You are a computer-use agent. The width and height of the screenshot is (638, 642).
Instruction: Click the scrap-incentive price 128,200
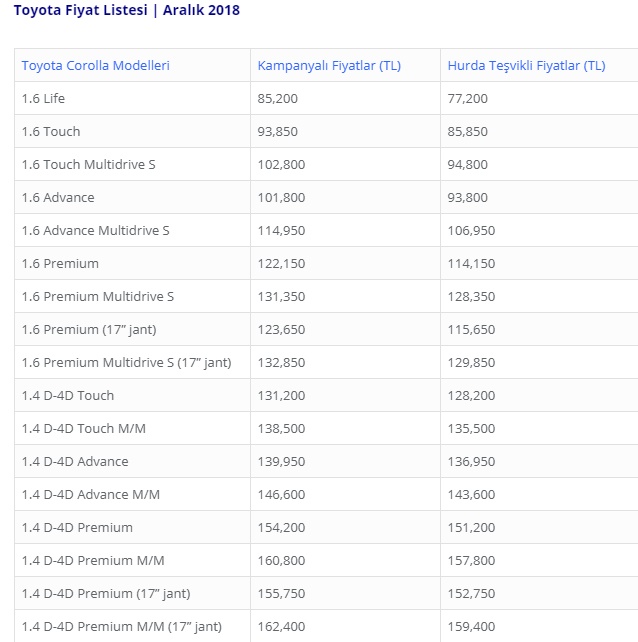[471, 396]
